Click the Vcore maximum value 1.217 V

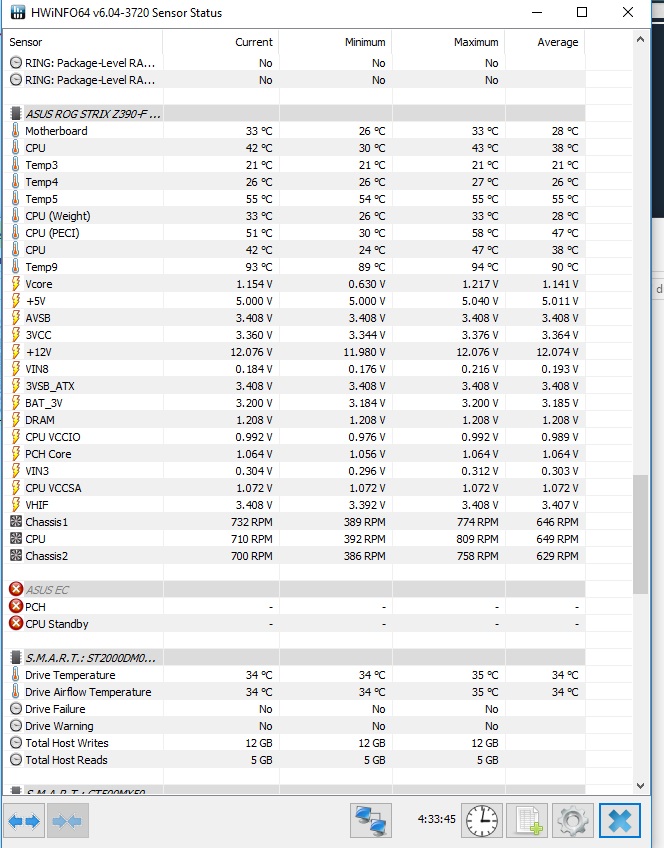click(480, 284)
